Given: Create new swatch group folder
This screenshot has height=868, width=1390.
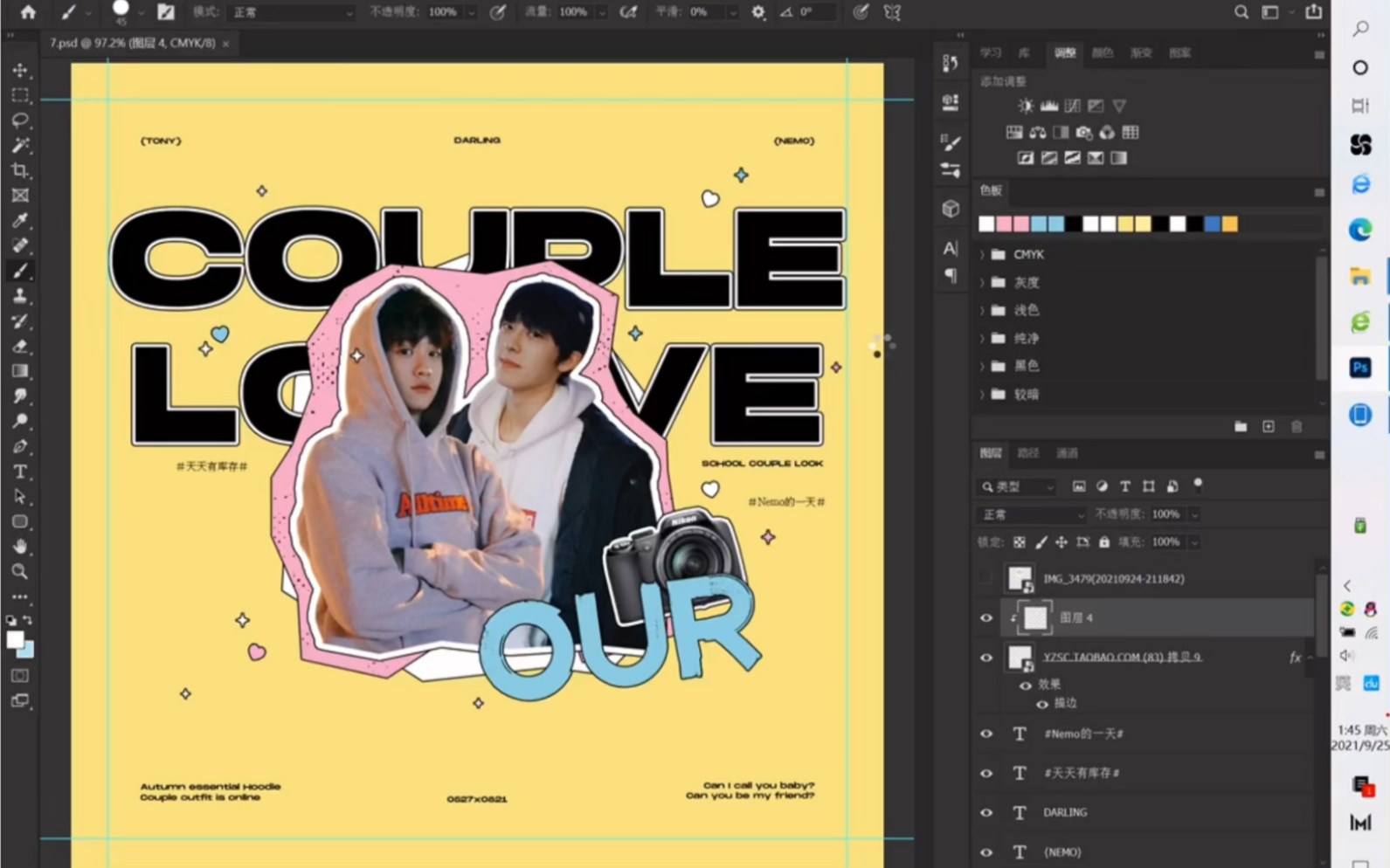Looking at the screenshot, I should point(1241,426).
